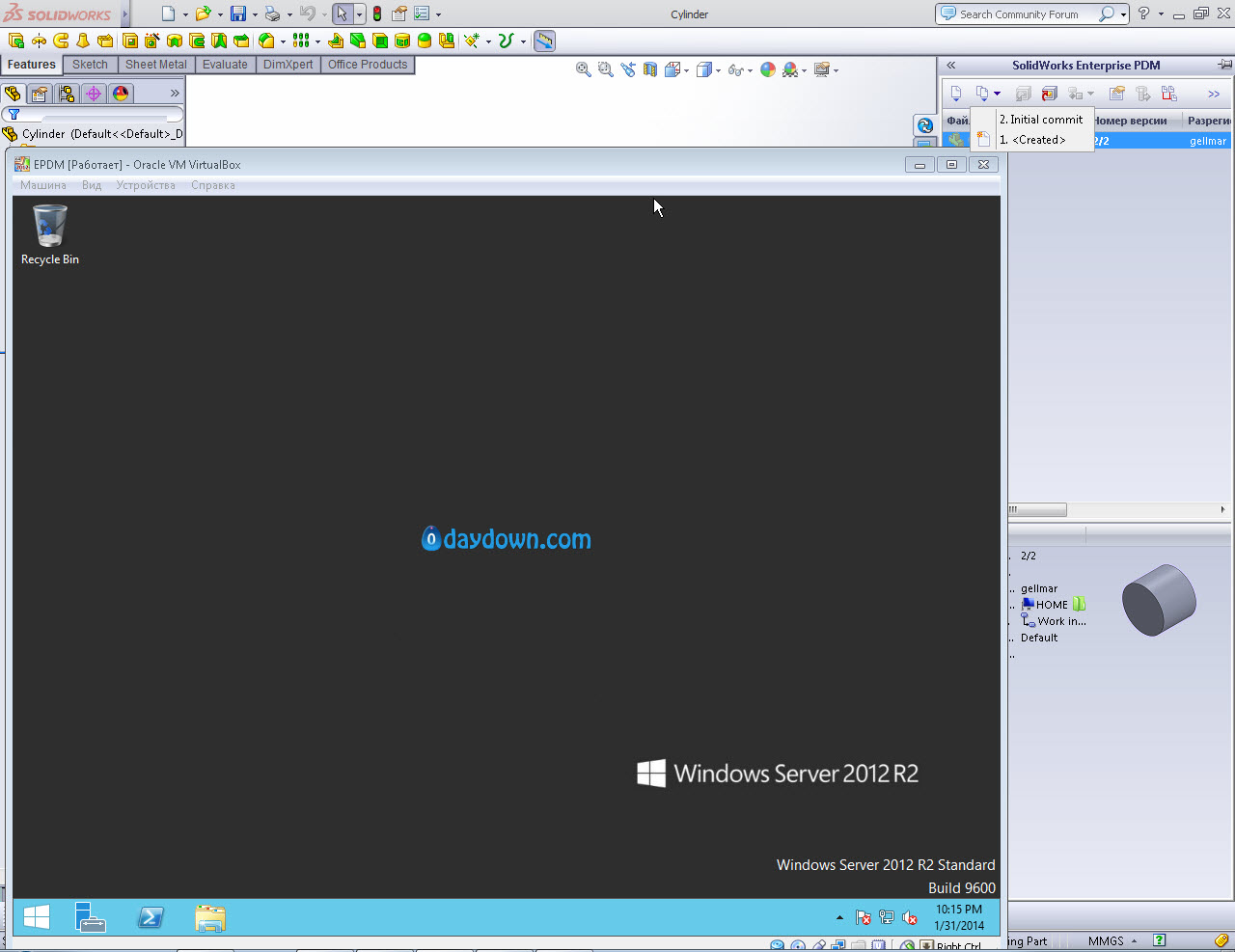Viewport: 1235px width, 952px height.
Task: Click the Windows Start button in VM
Action: 37,917
